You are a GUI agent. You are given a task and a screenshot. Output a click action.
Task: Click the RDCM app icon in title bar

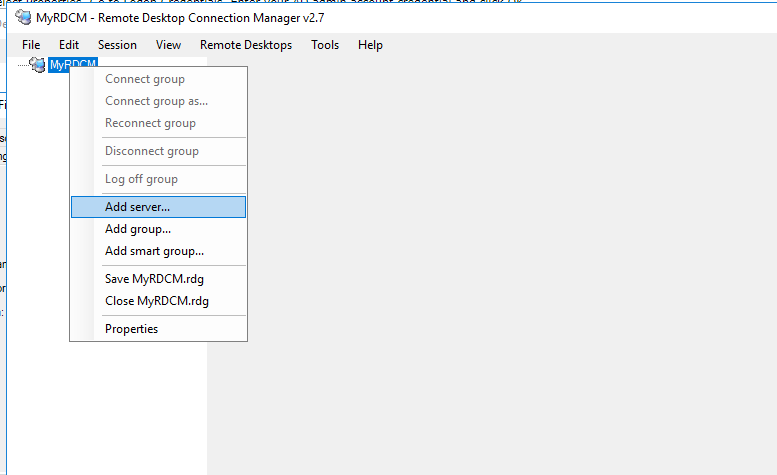(23, 17)
